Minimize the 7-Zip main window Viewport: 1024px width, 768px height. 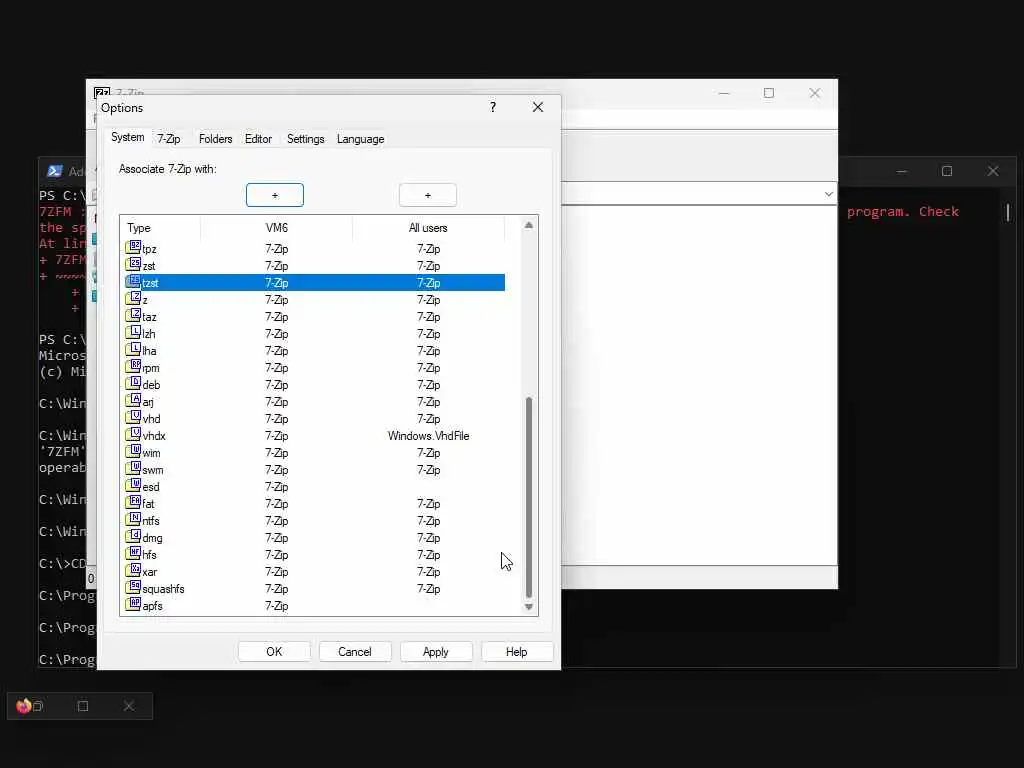[x=724, y=93]
